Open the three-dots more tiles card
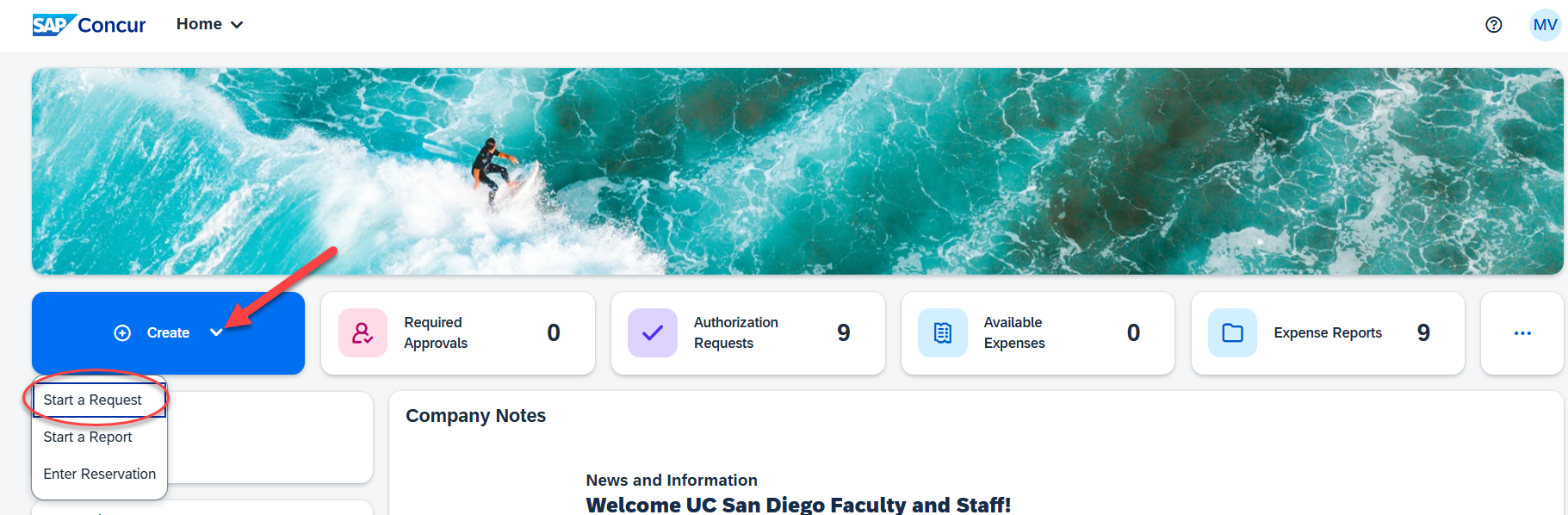1568x515 pixels. [x=1522, y=333]
